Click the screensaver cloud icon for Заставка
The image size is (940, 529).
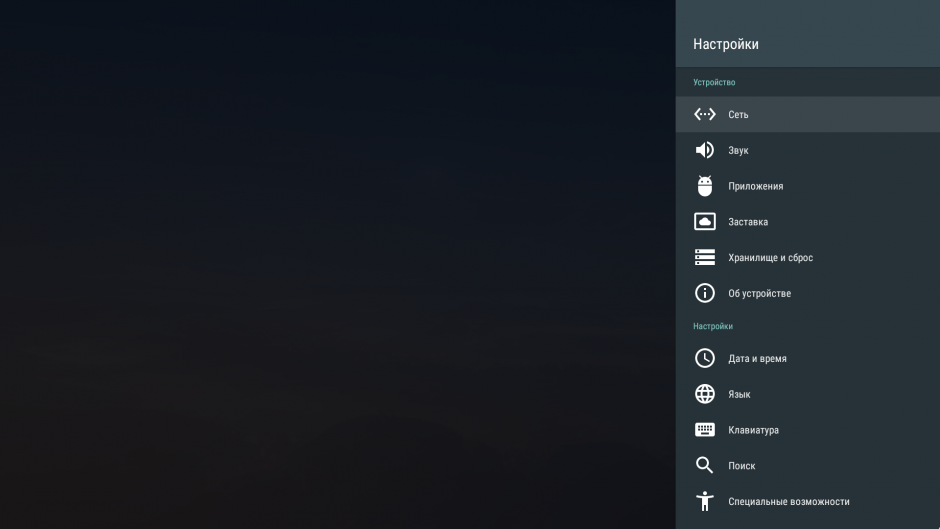(704, 221)
